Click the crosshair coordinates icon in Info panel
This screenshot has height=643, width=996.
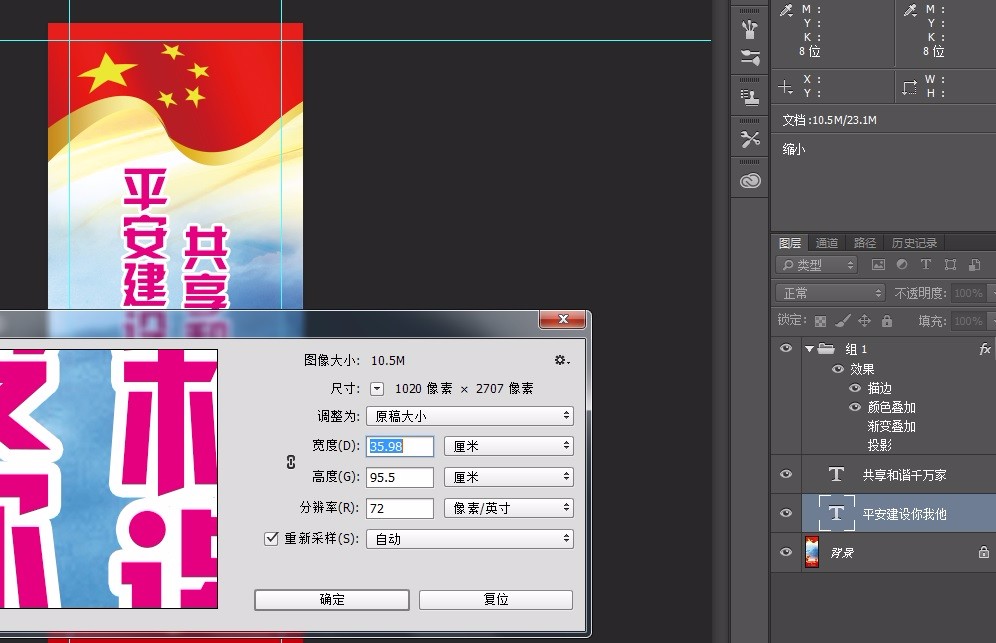pyautogui.click(x=785, y=86)
